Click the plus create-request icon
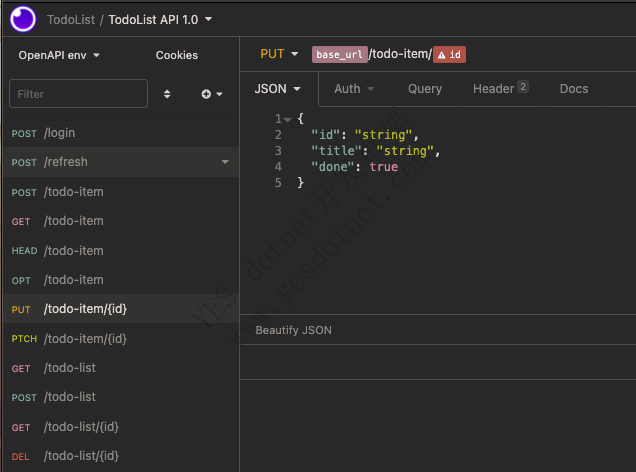This screenshot has height=472, width=636. pyautogui.click(x=206, y=94)
